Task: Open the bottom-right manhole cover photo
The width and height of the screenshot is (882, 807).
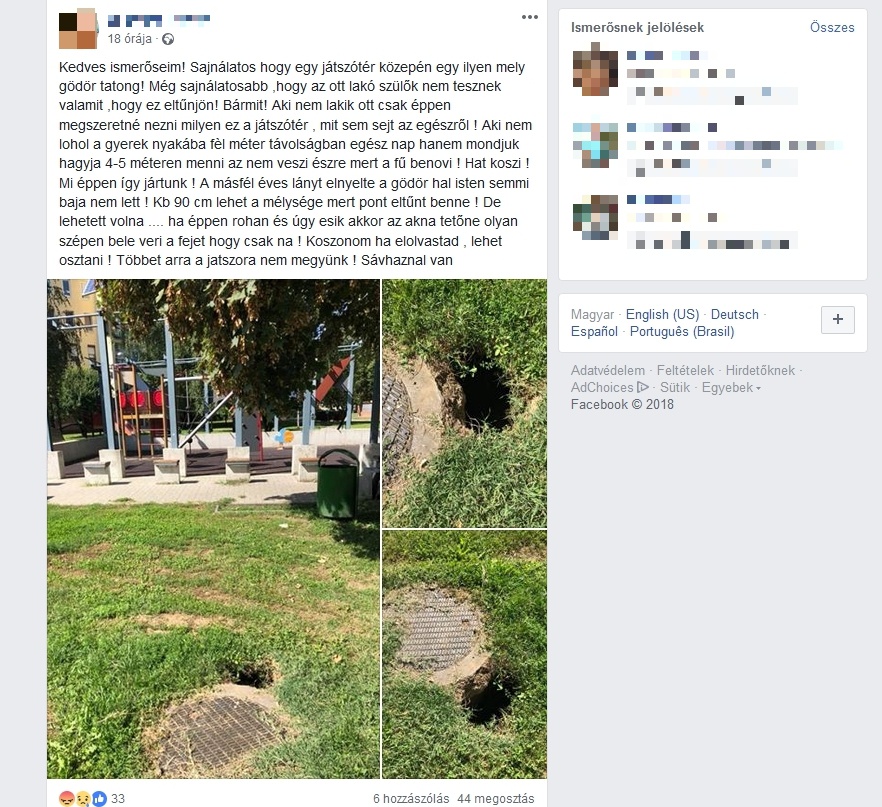Action: coord(465,655)
